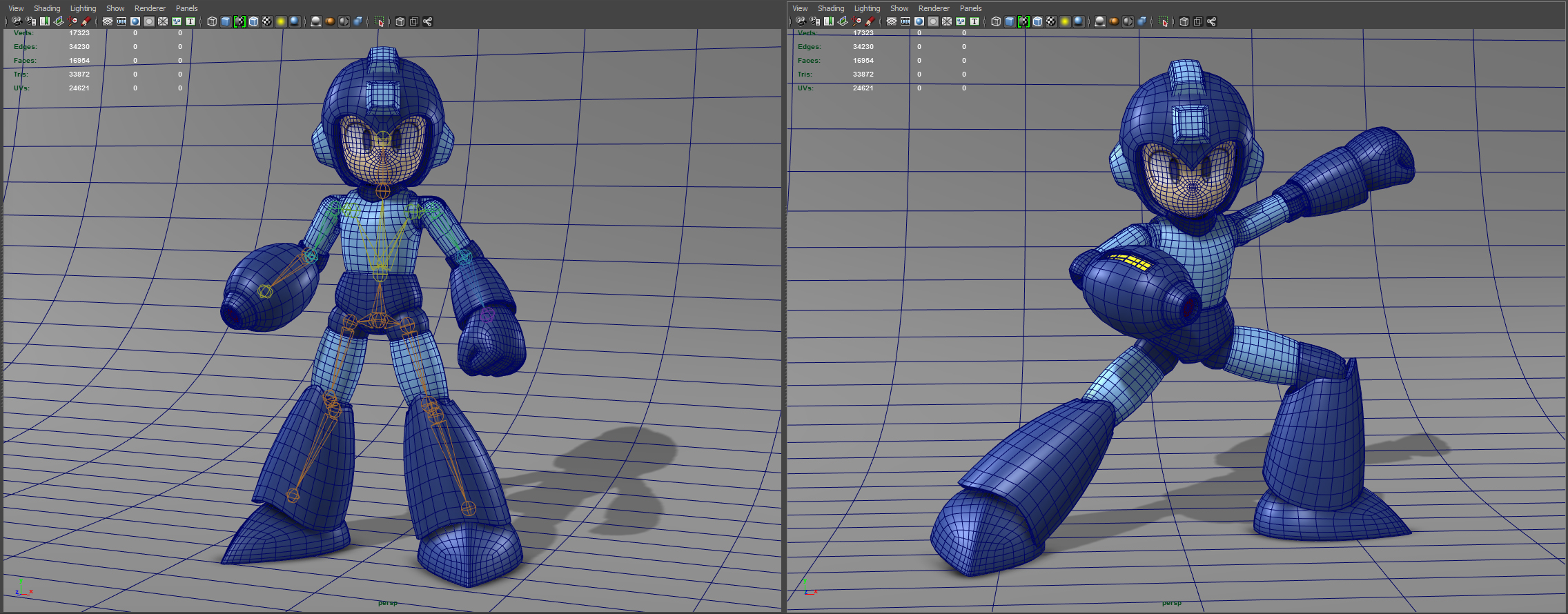Screen dimensions: 1568x614
Task: Toggle Wireframe on Shaded in left viewport toolbar
Action: [x=253, y=21]
